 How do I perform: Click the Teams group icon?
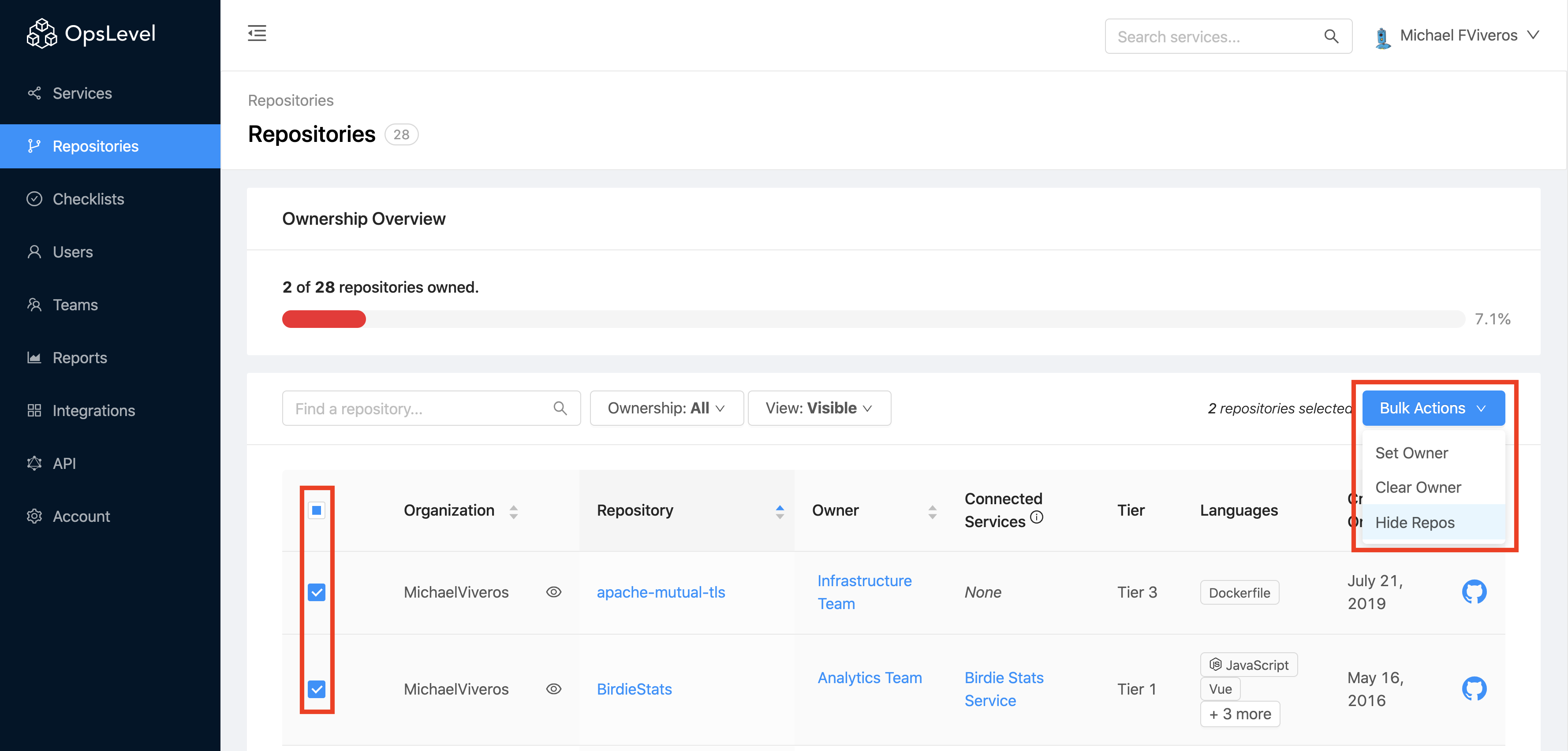click(34, 305)
